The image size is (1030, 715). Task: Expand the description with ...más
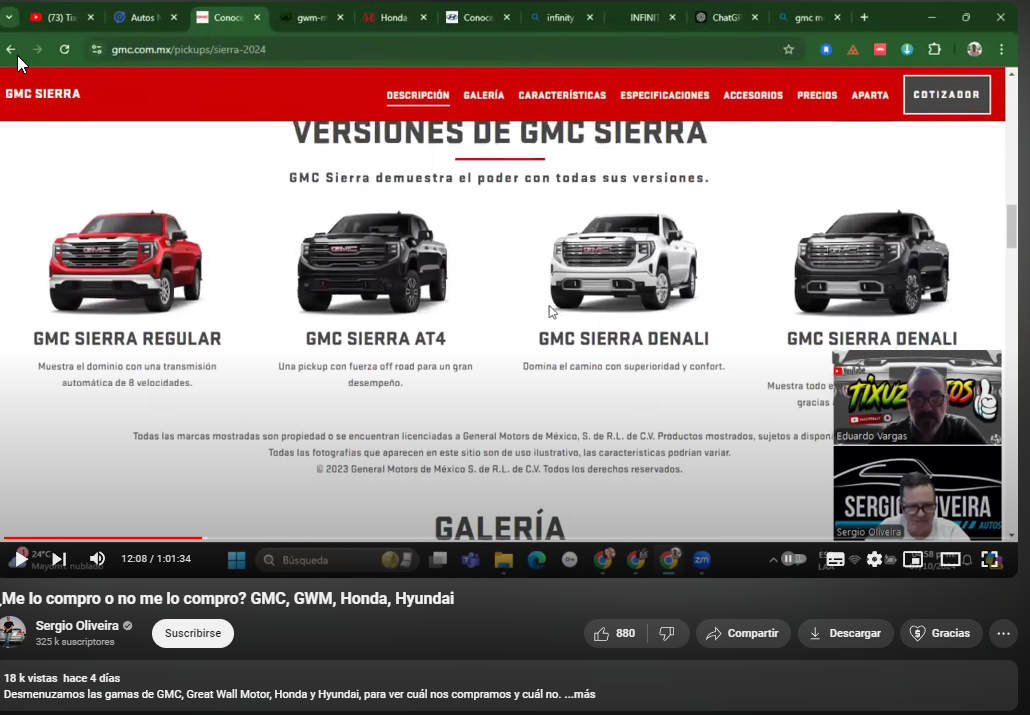pos(580,694)
